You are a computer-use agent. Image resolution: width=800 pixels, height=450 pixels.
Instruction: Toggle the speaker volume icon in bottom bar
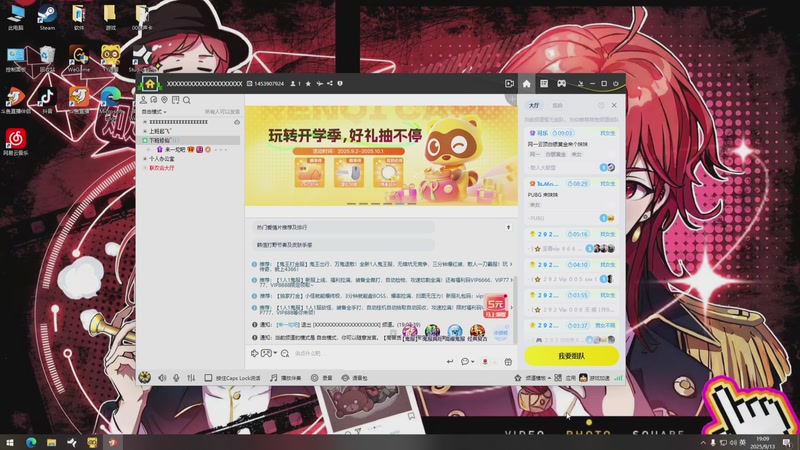pyautogui.click(x=162, y=378)
